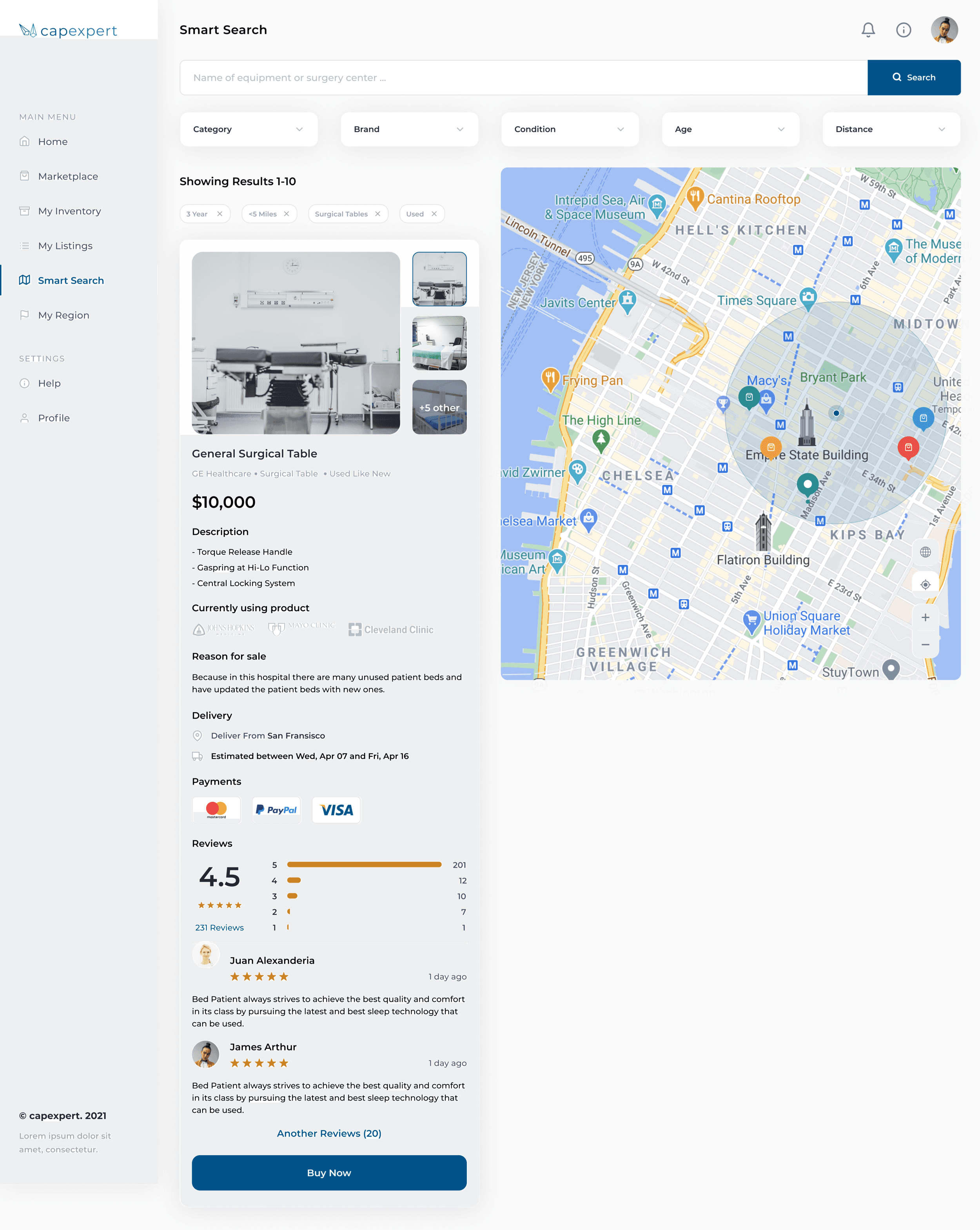Click the map locate-me crosshair icon
Viewport: 980px width, 1230px height.
[x=925, y=585]
